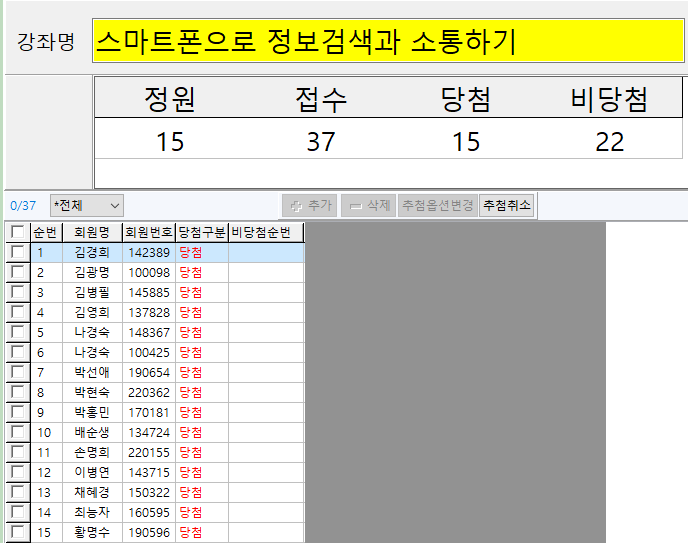Select member name 김광명

click(92, 272)
